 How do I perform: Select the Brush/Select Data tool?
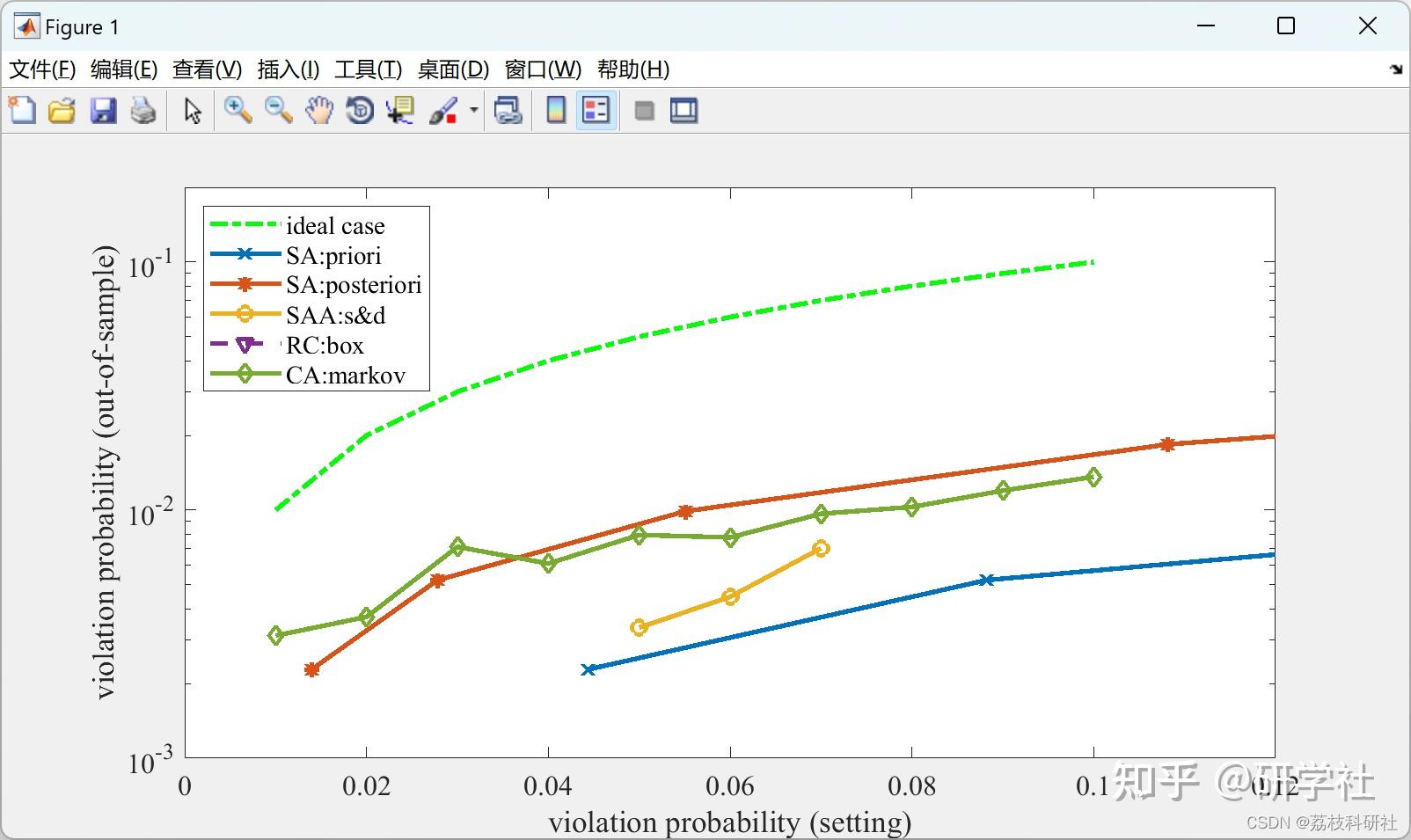(x=444, y=110)
